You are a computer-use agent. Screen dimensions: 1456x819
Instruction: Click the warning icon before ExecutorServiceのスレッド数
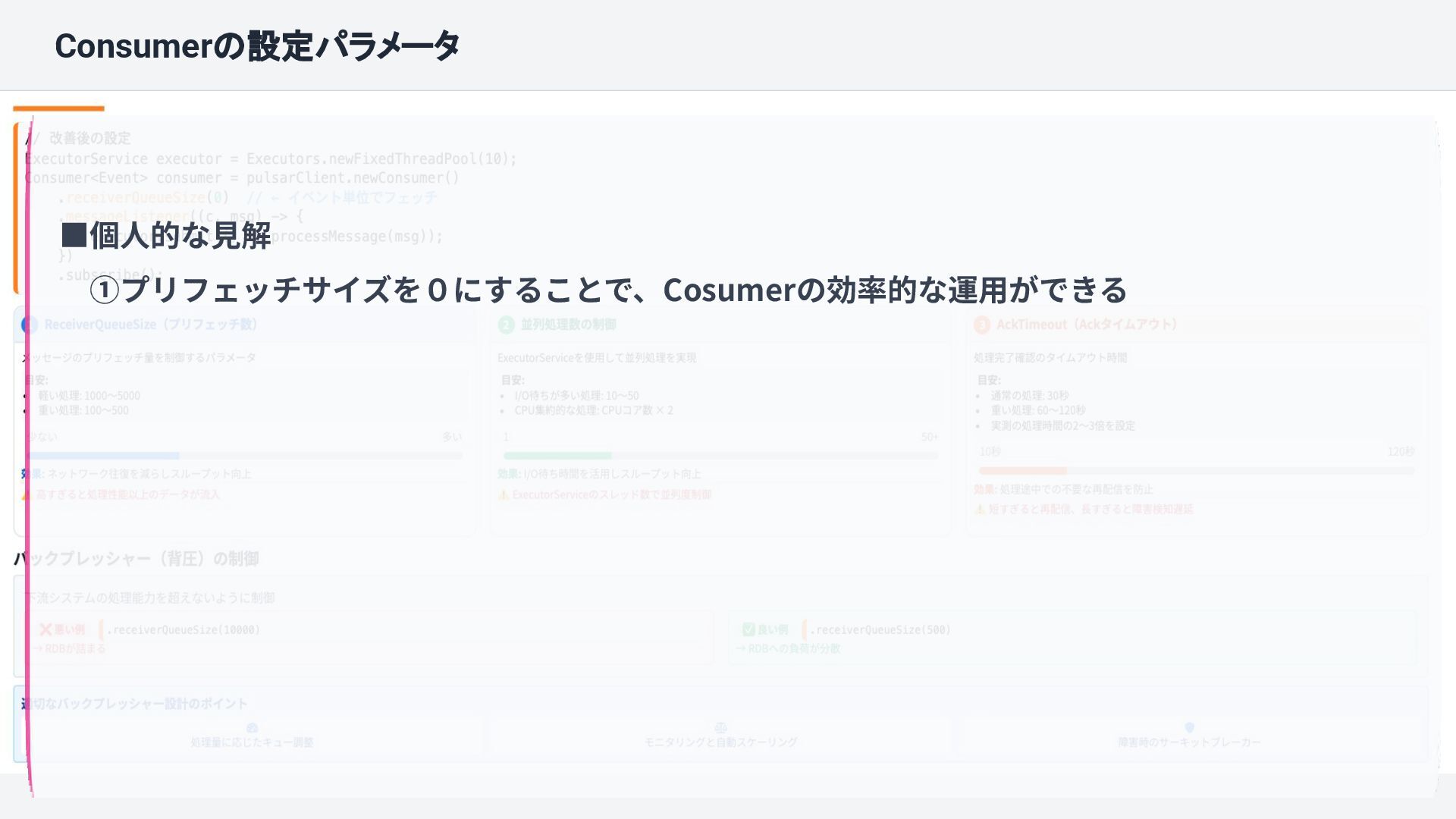pyautogui.click(x=503, y=495)
